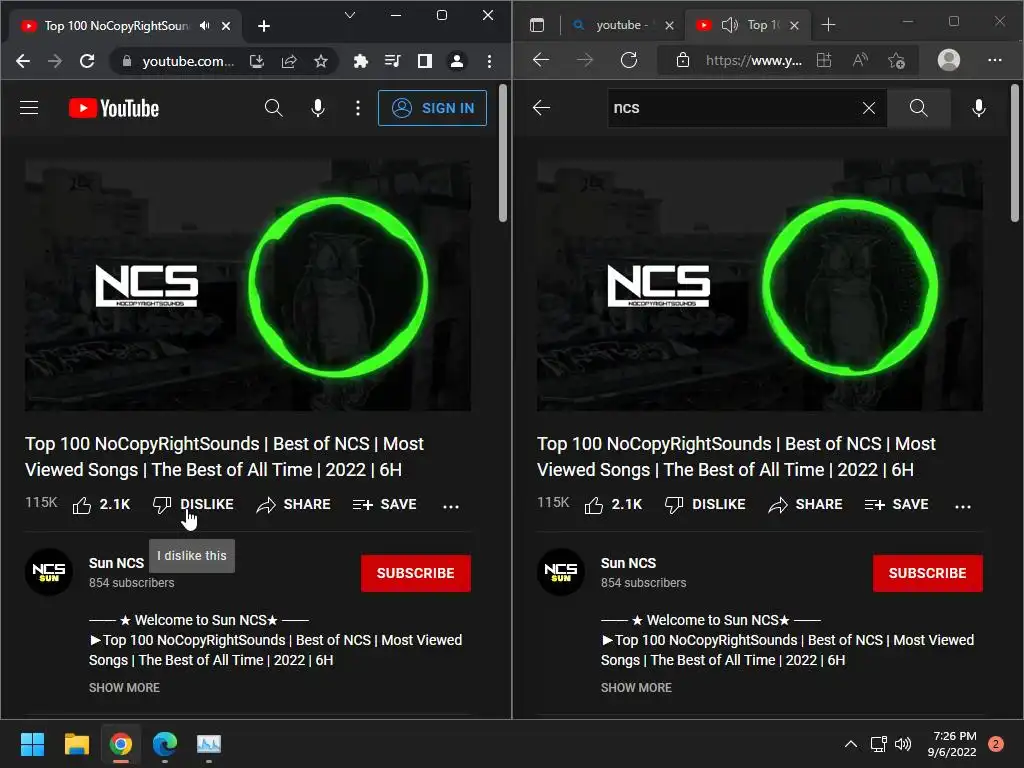1024x768 pixels.
Task: Subscribe to Sun NCS in Chrome window
Action: tap(415, 573)
